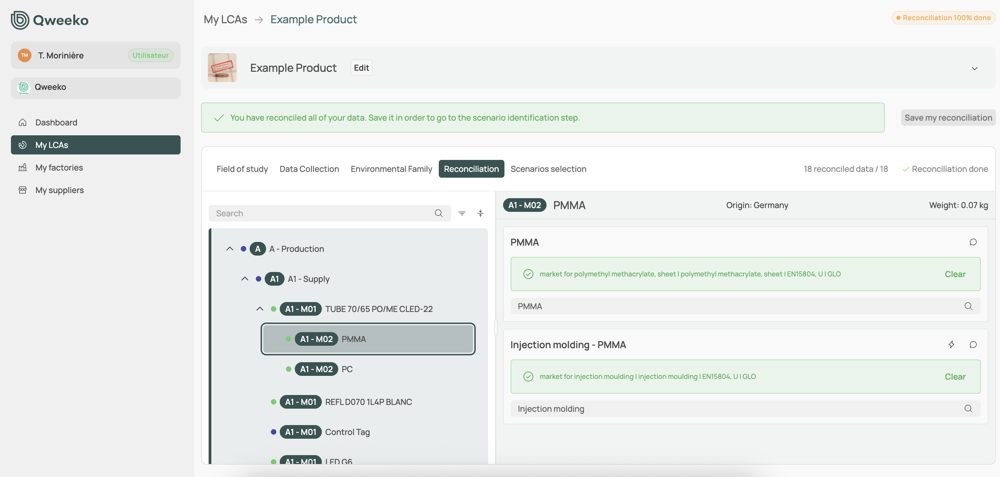Collapse TUBE 70/65 PO/ME CLED-22 node
The image size is (1000, 477).
click(260, 309)
